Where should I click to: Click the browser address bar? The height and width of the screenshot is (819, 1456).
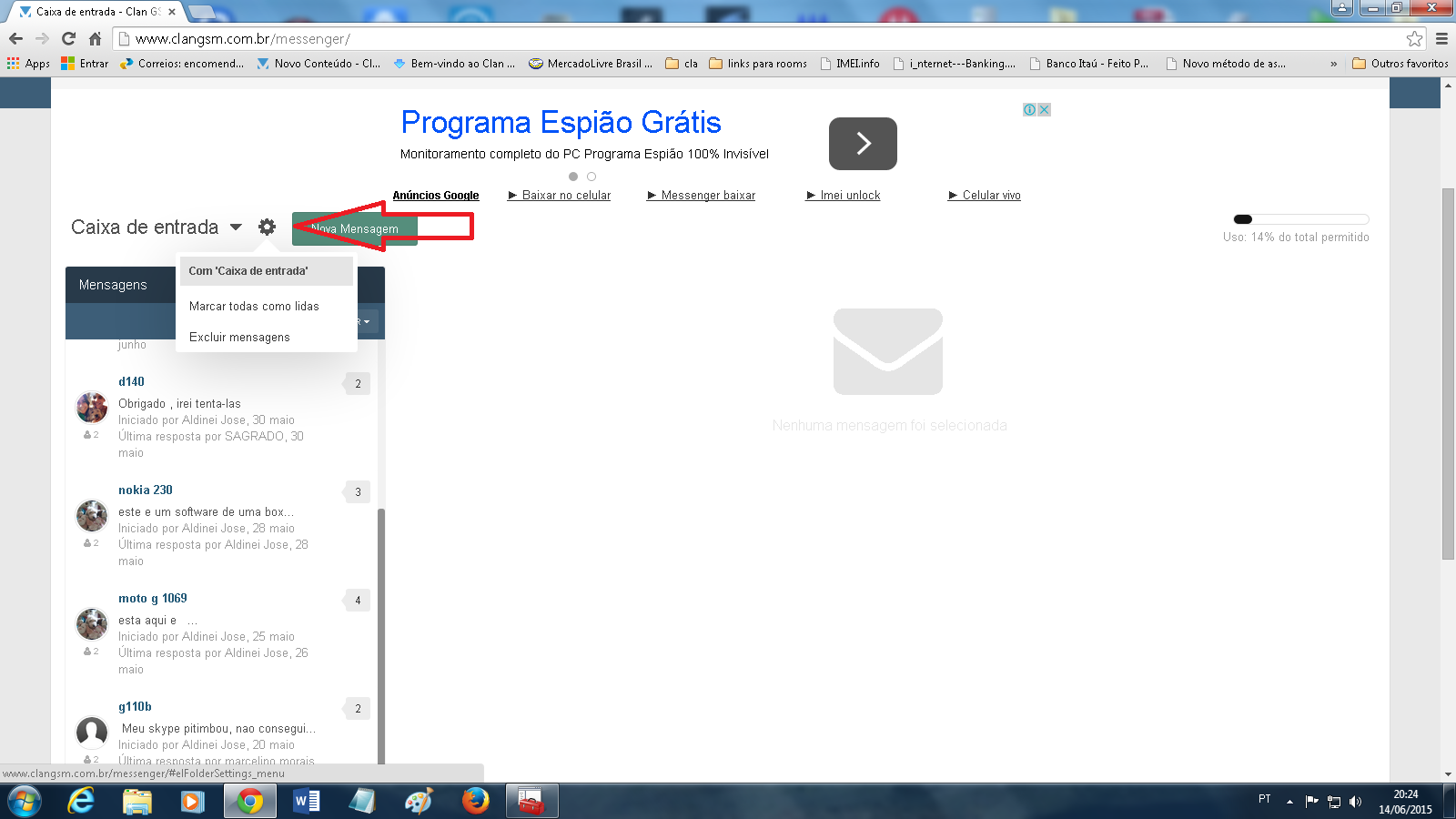pyautogui.click(x=764, y=38)
